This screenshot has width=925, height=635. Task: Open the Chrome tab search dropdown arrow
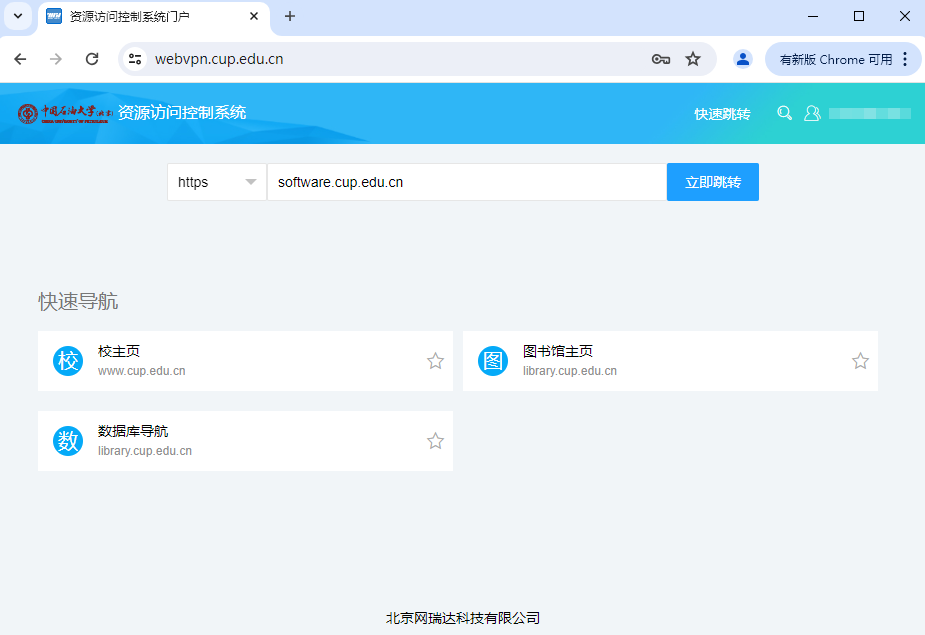[17, 16]
